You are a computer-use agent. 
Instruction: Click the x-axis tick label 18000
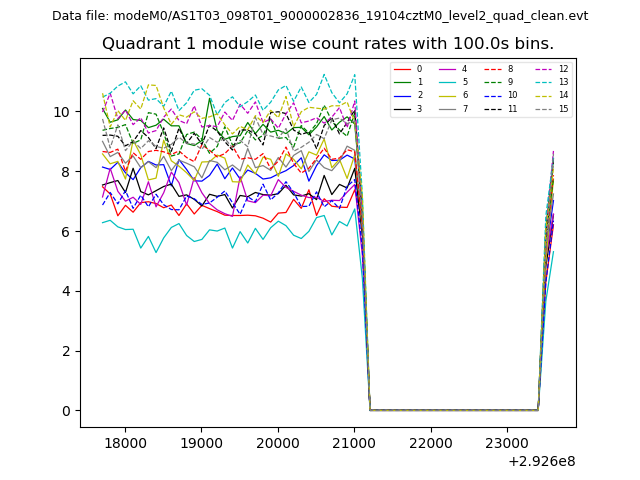pyautogui.click(x=125, y=443)
